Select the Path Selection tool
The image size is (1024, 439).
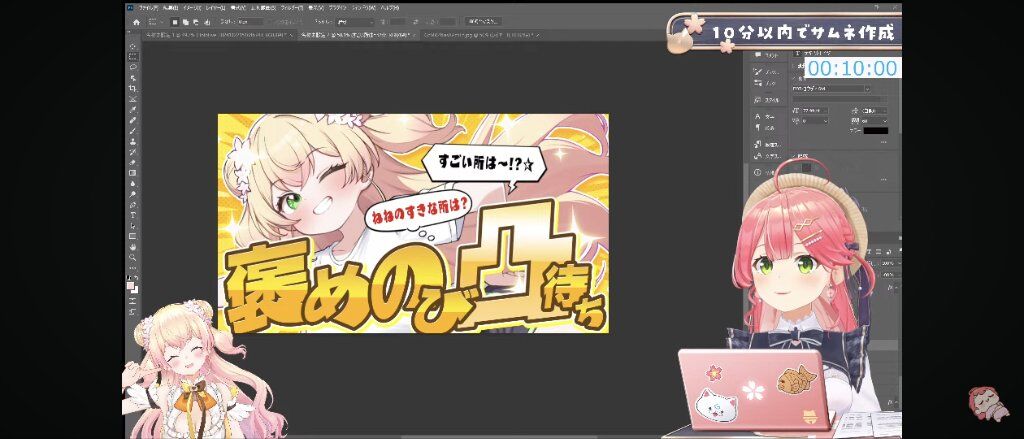pyautogui.click(x=133, y=225)
